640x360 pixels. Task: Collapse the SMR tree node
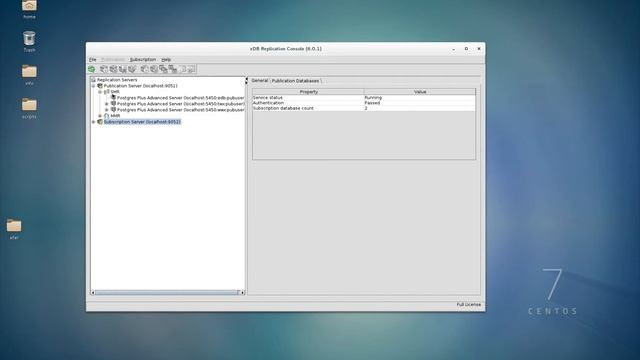(100, 92)
